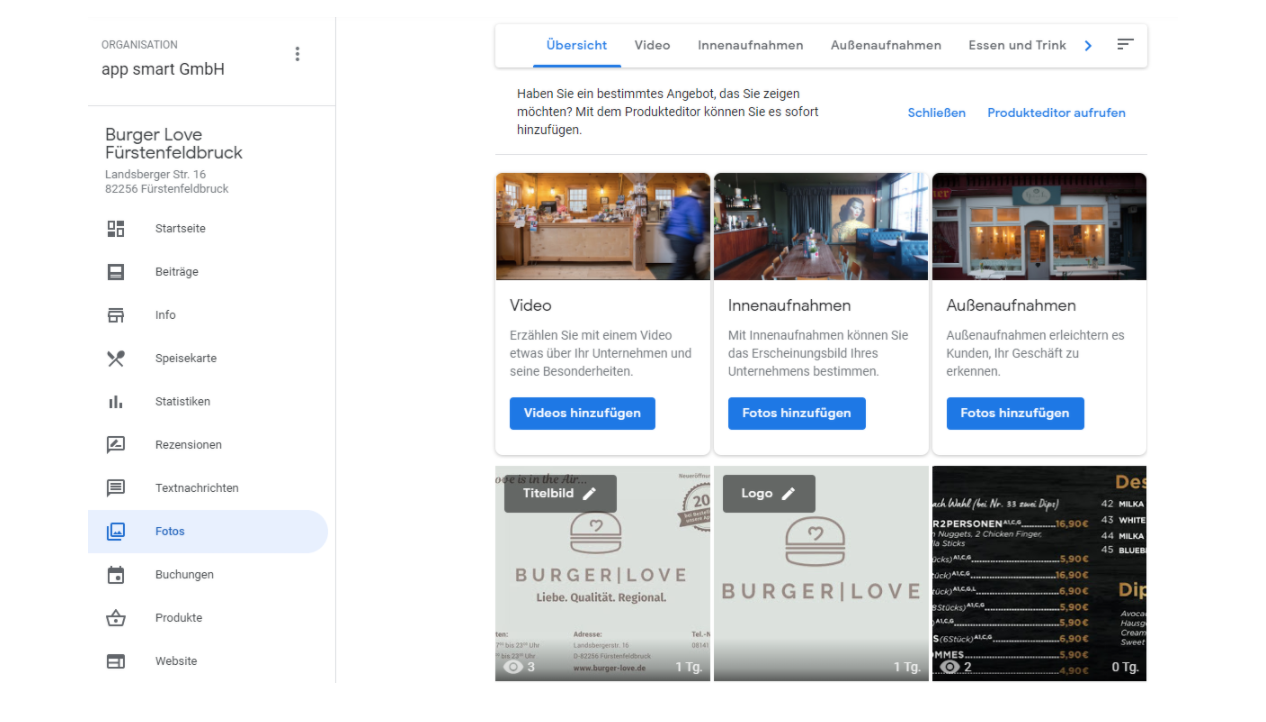Click Schließen to dismiss the hint

[x=937, y=113]
